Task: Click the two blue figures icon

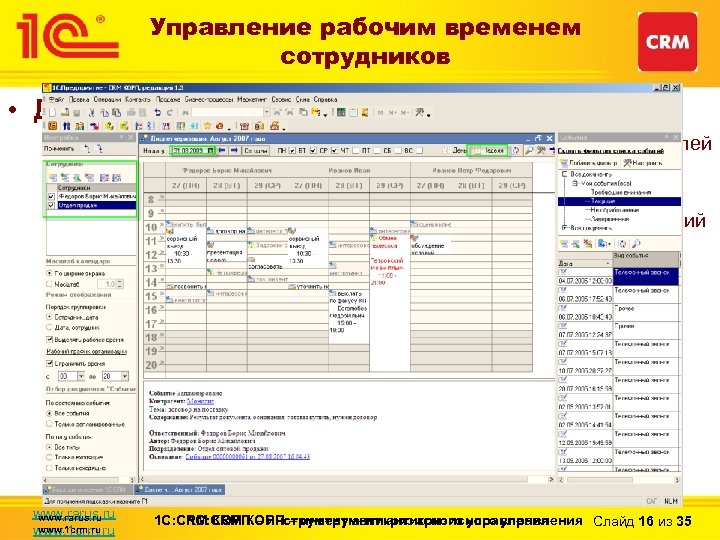Action: click(x=66, y=126)
